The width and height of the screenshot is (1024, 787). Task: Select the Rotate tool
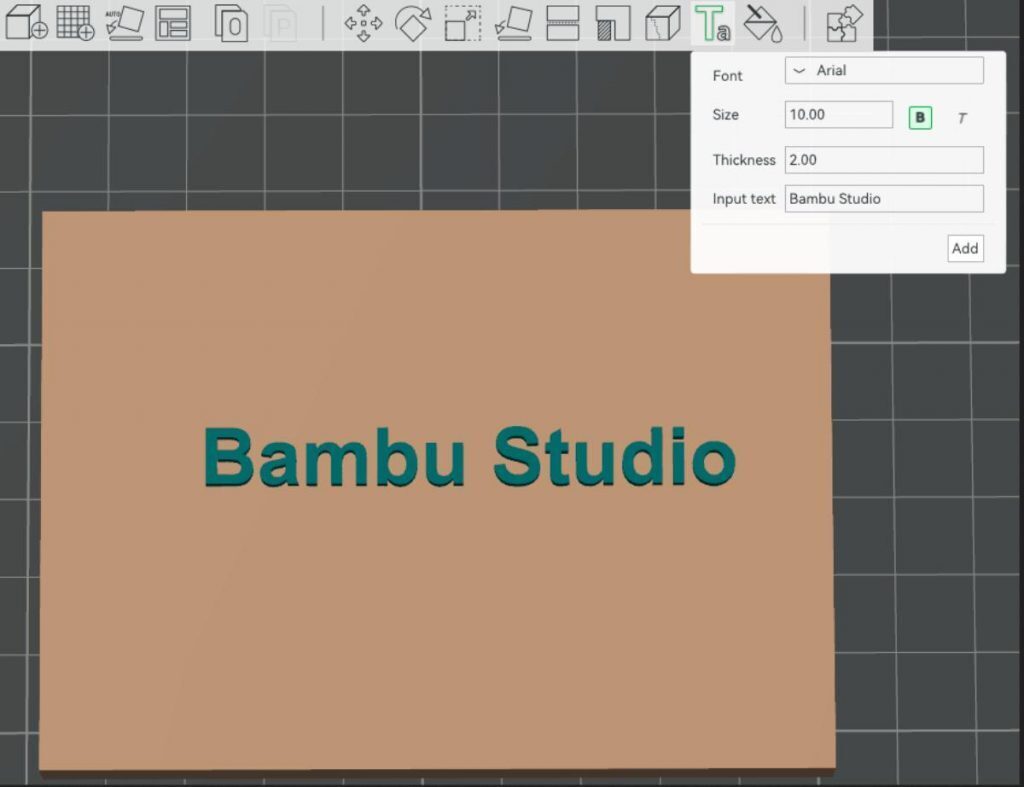coord(414,25)
